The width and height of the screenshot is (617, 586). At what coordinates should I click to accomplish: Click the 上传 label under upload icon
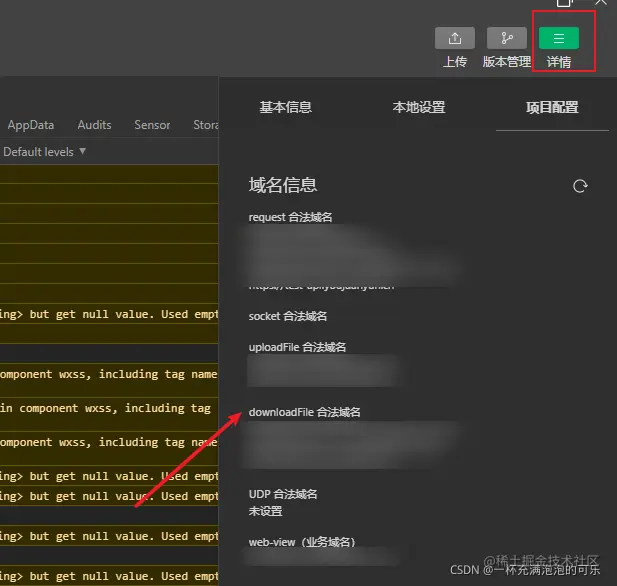point(455,62)
